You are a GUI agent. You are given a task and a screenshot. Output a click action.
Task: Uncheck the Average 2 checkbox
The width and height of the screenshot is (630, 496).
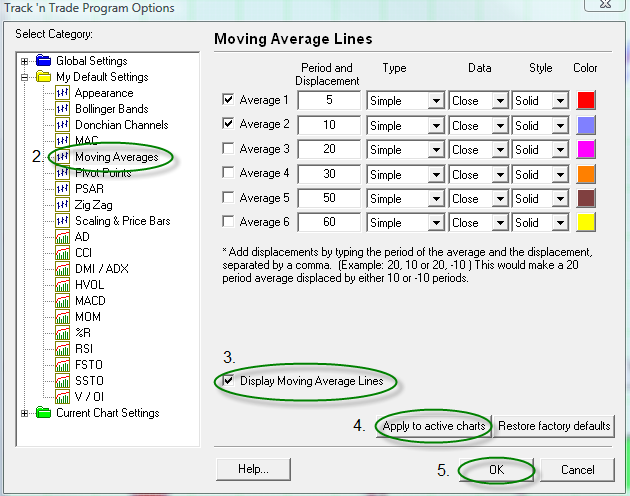(x=228, y=123)
